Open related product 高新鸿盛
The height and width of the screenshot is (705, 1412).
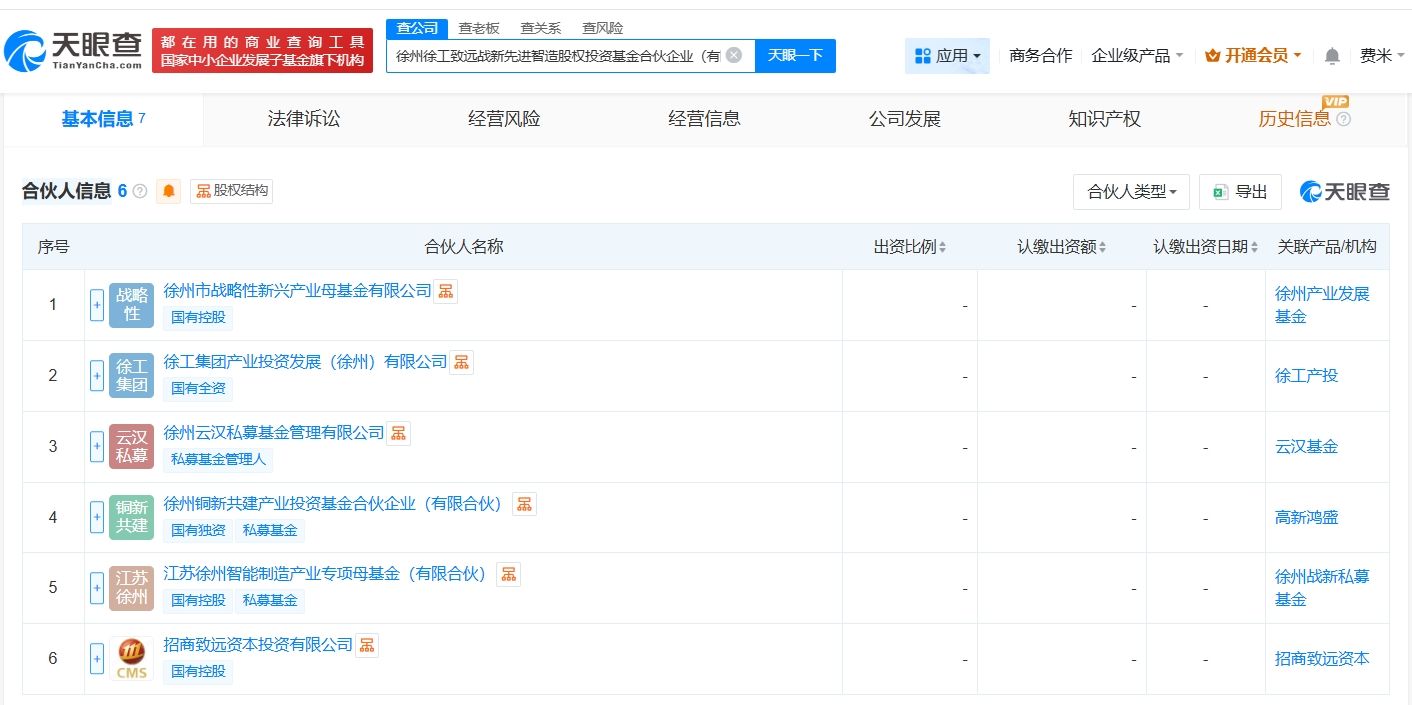(x=1306, y=517)
